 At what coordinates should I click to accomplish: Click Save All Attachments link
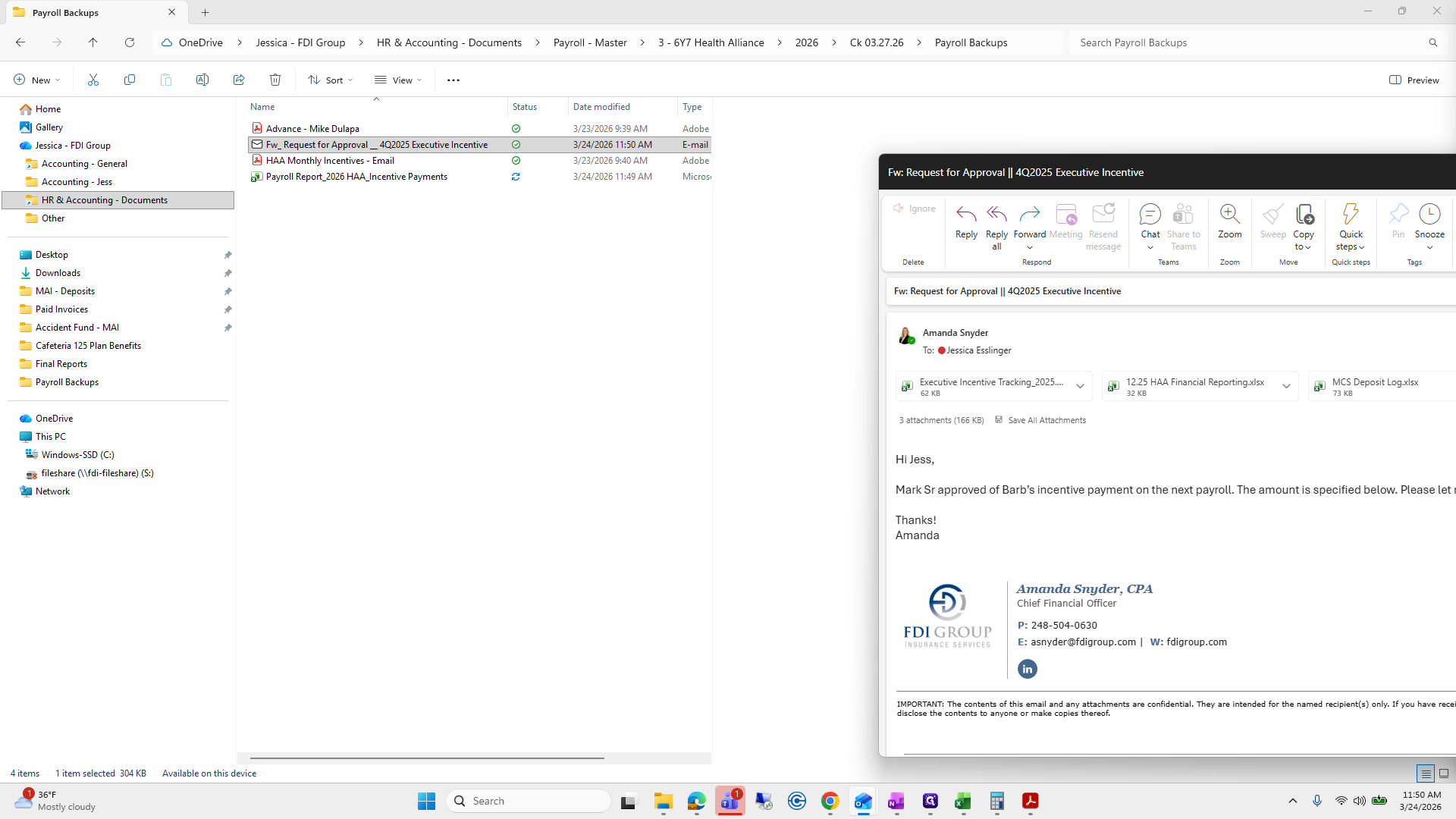click(1046, 420)
